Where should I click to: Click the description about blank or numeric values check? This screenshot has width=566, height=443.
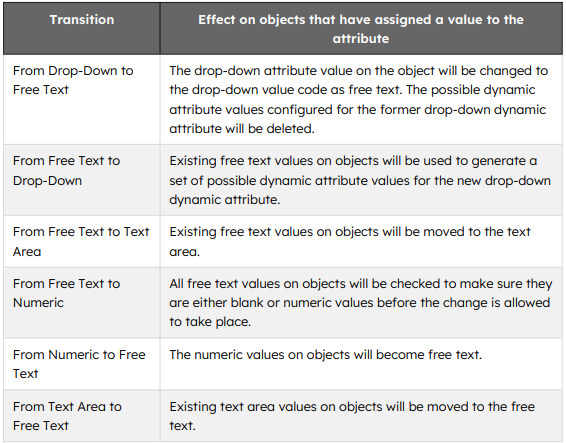click(x=361, y=303)
